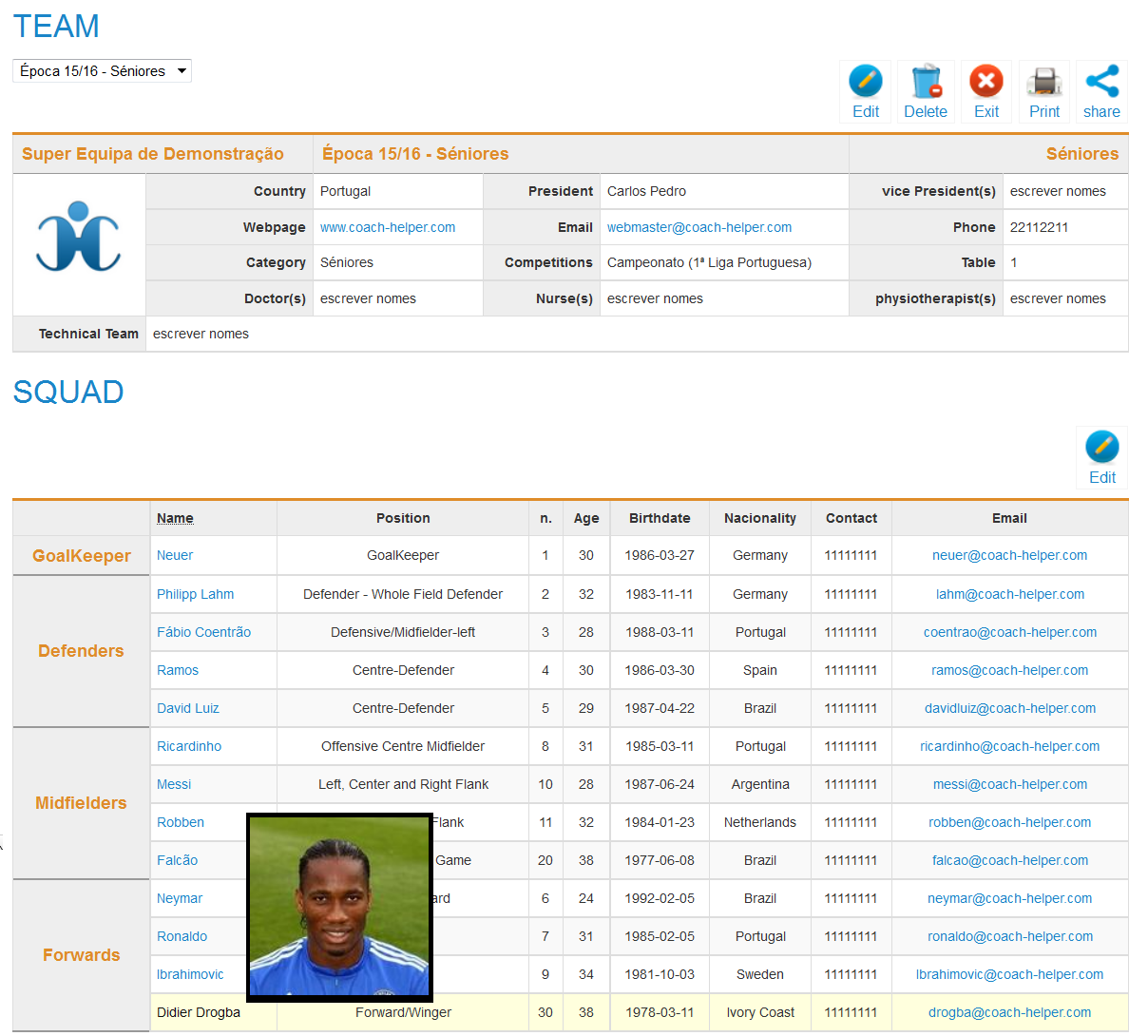The width and height of the screenshot is (1148, 1036).
Task: Click the webmaster@coach-helper.com email link
Action: point(698,227)
